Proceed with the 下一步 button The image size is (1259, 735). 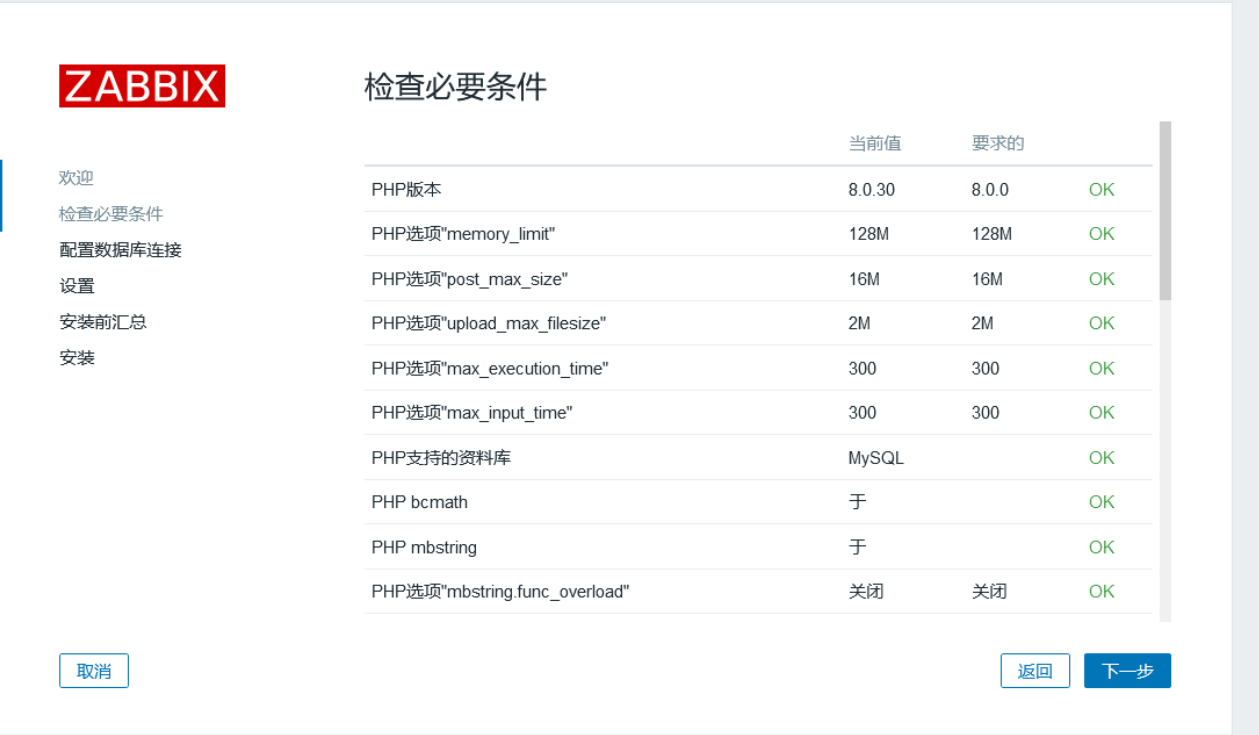tap(1127, 671)
